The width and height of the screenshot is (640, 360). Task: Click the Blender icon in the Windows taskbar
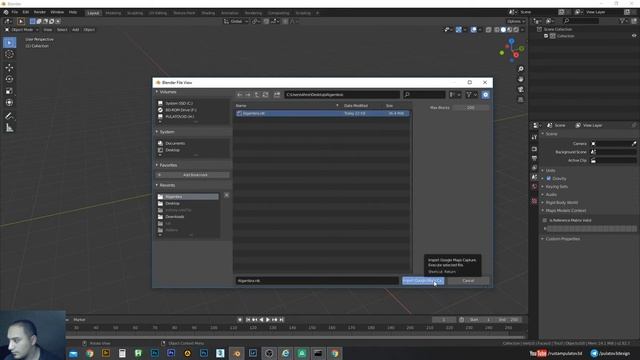pos(237,353)
